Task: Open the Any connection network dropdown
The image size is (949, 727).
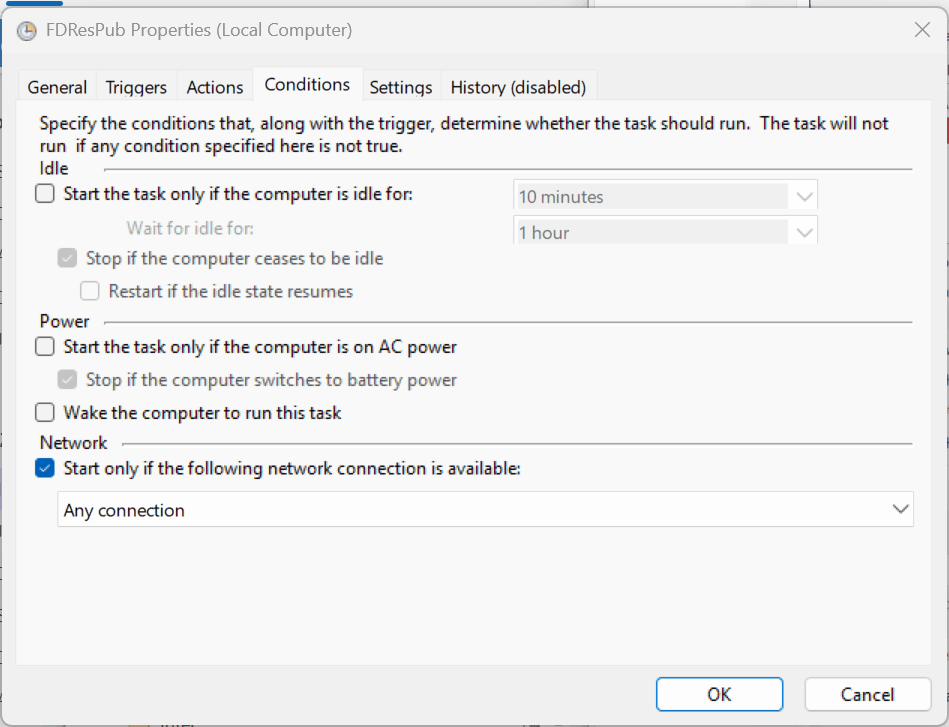Action: point(485,509)
